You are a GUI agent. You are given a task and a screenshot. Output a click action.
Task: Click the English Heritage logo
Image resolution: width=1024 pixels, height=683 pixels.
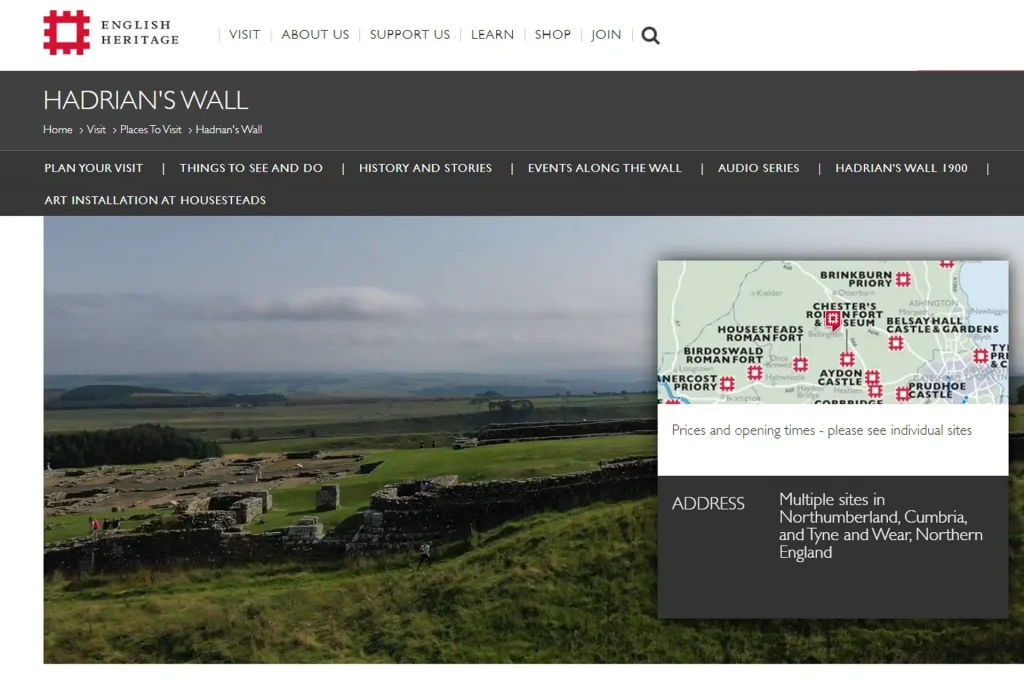click(111, 33)
